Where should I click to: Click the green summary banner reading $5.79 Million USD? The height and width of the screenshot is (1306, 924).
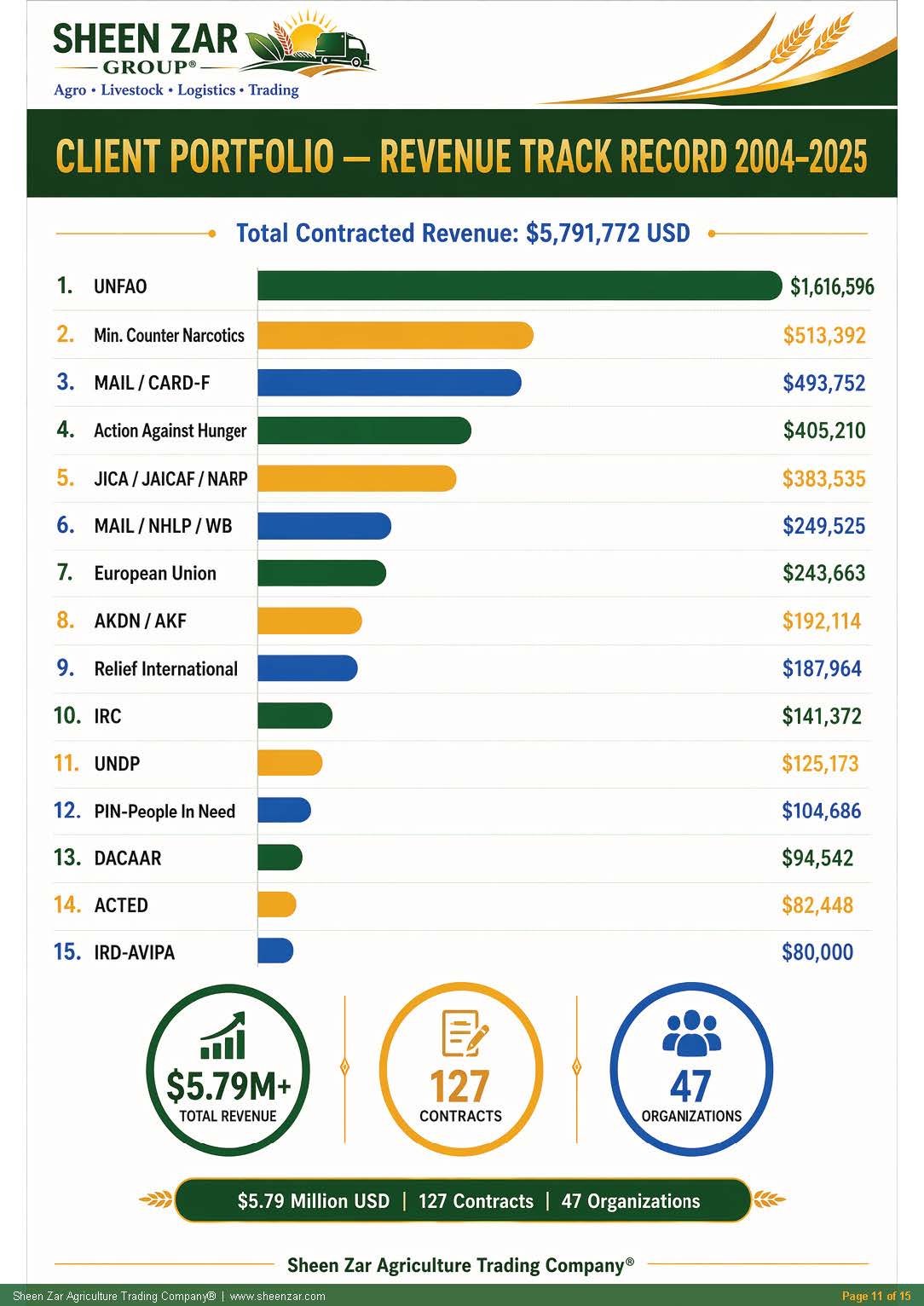pyautogui.click(x=463, y=1201)
